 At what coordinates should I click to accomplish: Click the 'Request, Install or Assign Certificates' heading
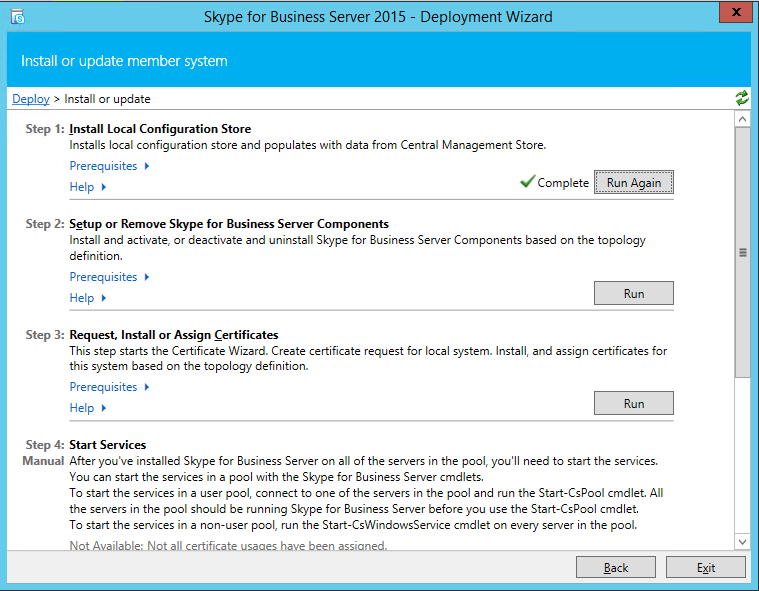point(174,335)
